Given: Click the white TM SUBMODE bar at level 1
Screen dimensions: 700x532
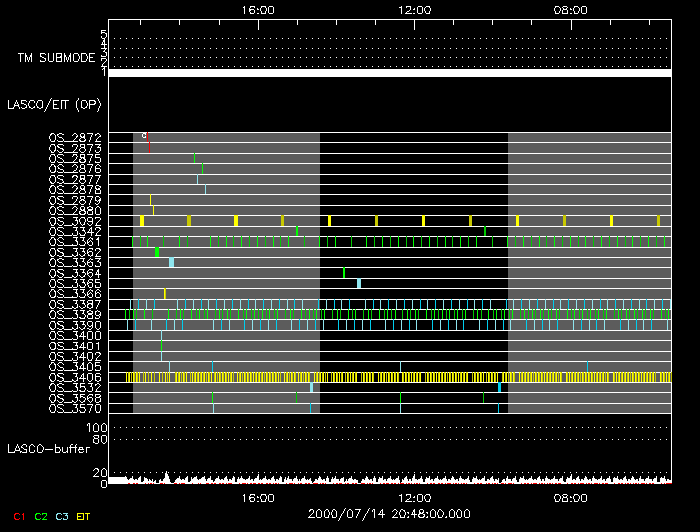Looking at the screenshot, I should pyautogui.click(x=389, y=73).
